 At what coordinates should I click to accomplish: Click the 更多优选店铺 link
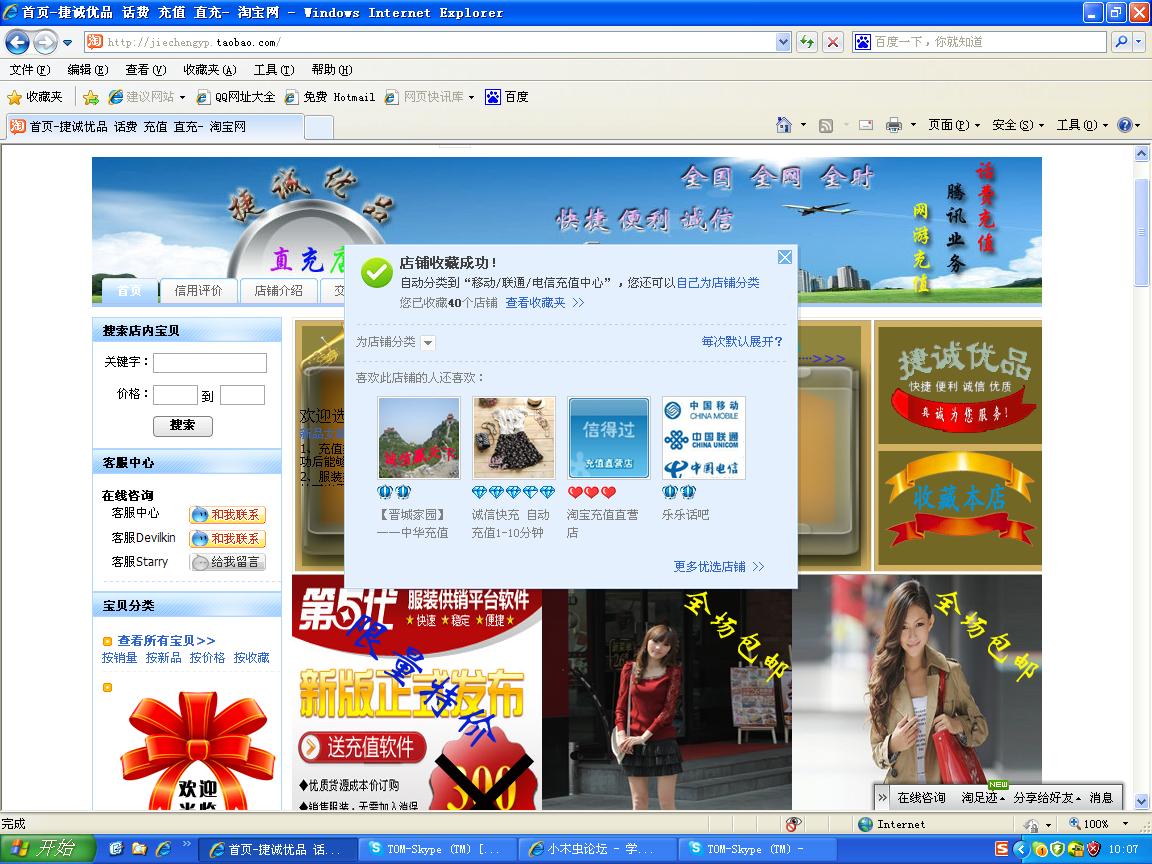point(719,566)
